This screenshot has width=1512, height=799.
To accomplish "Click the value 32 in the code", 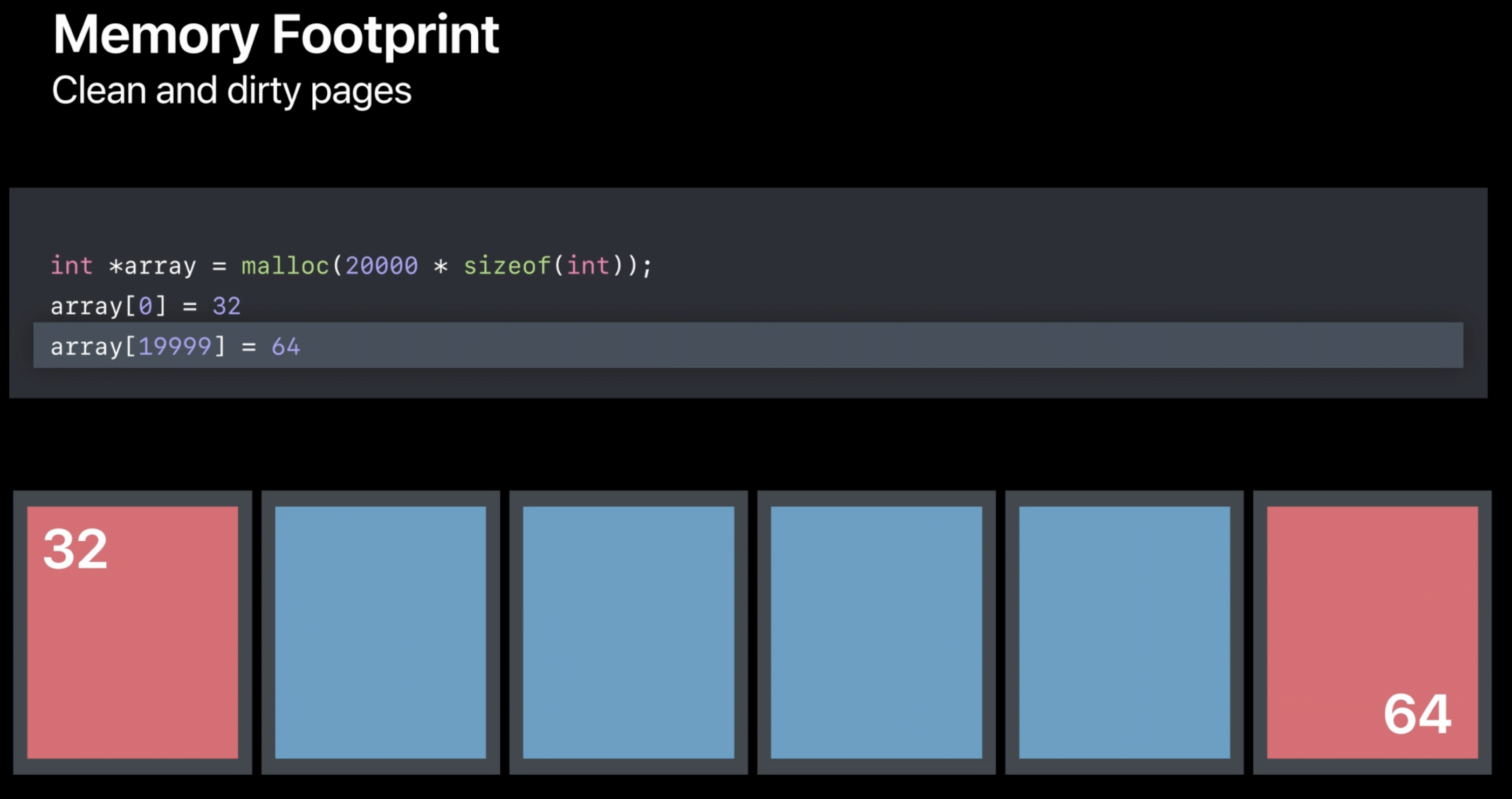I will [x=226, y=306].
